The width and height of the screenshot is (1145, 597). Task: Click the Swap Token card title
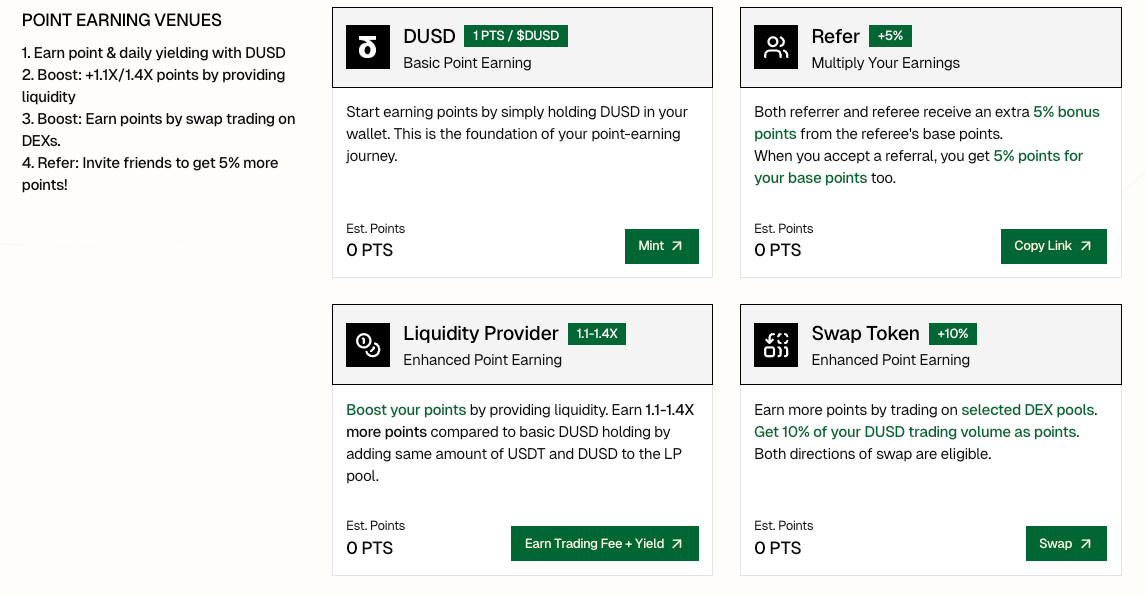click(865, 334)
